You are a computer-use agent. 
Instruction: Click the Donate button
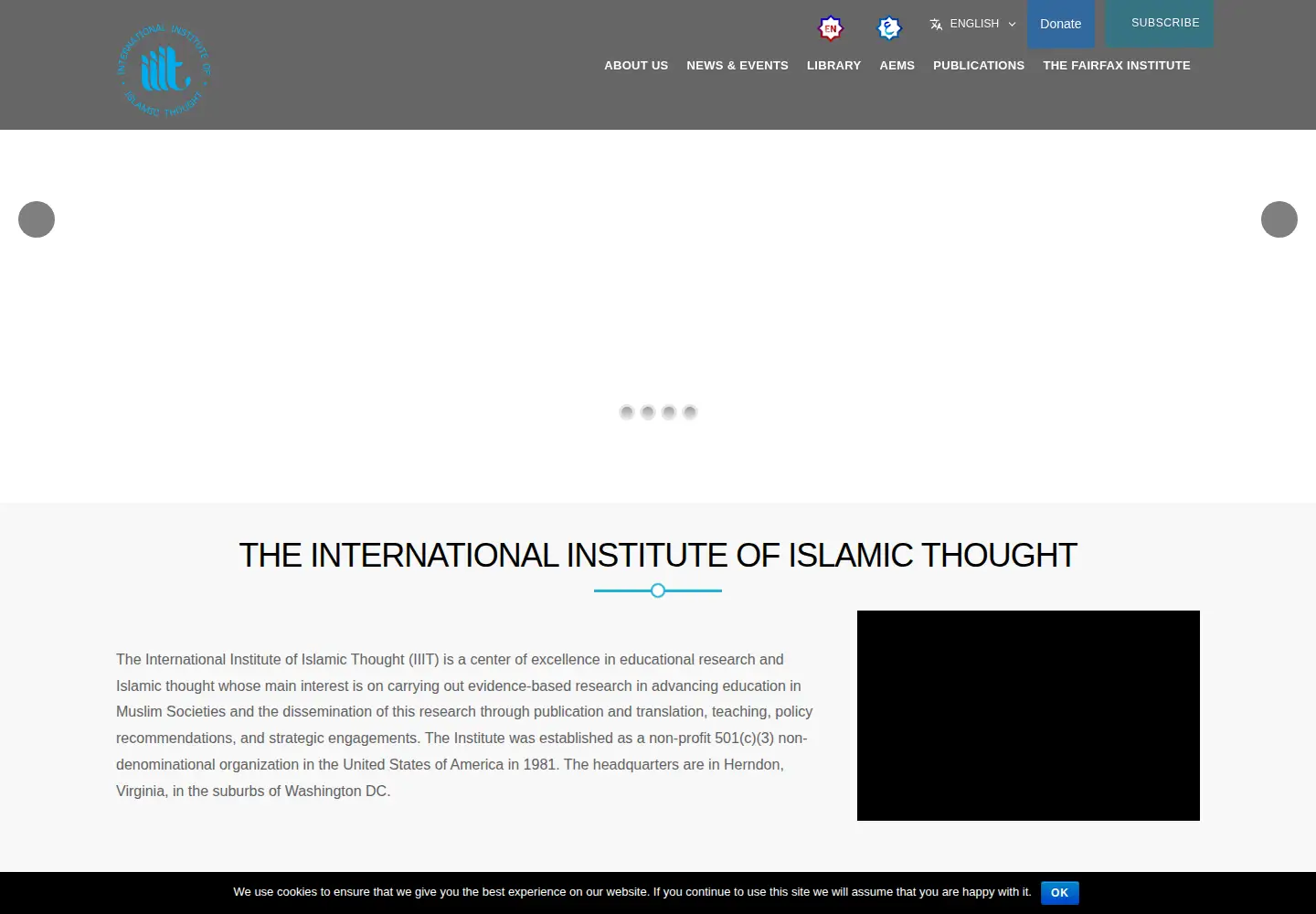click(1060, 24)
